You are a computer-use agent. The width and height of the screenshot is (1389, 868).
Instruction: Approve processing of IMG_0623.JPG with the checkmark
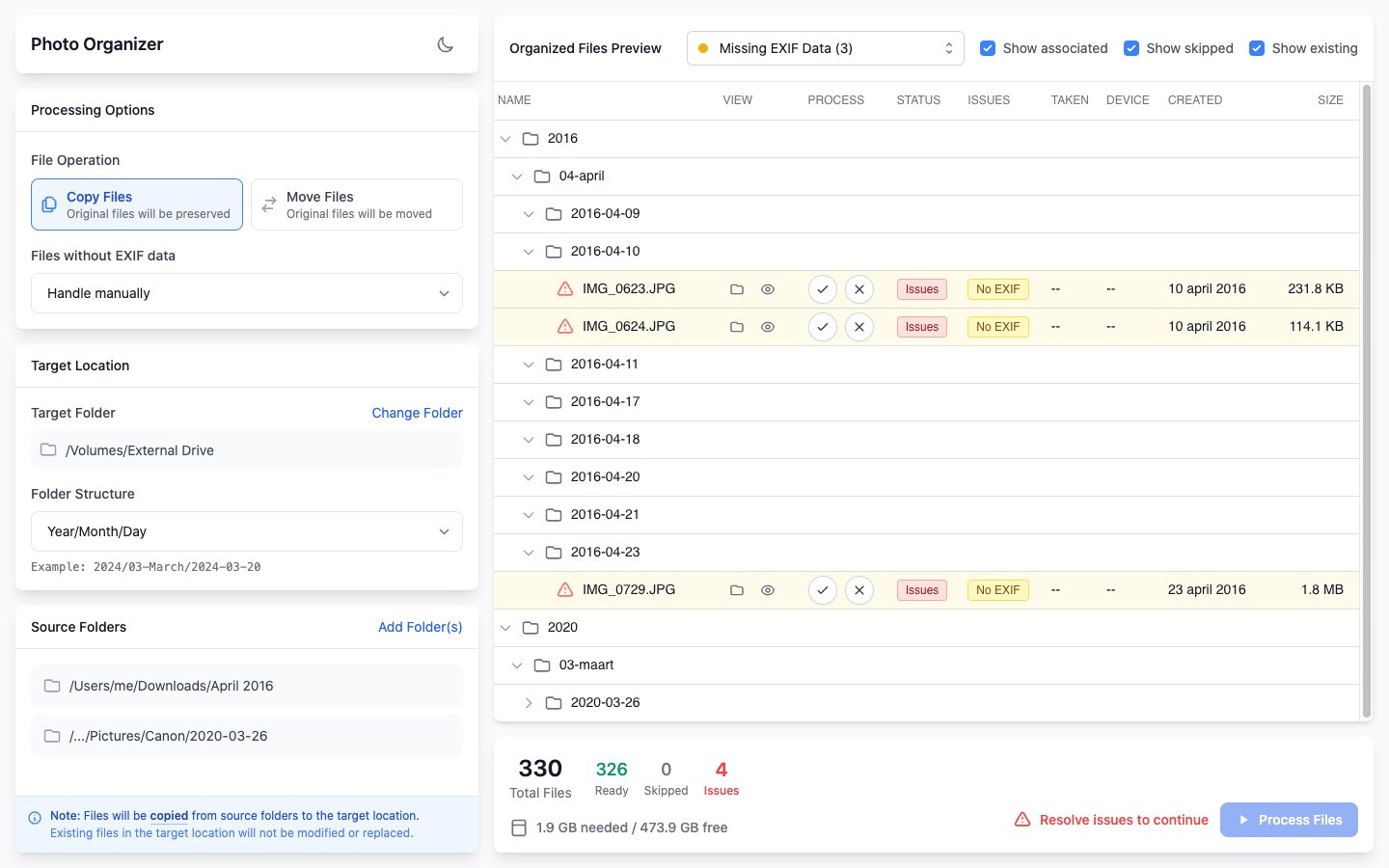[x=822, y=289]
